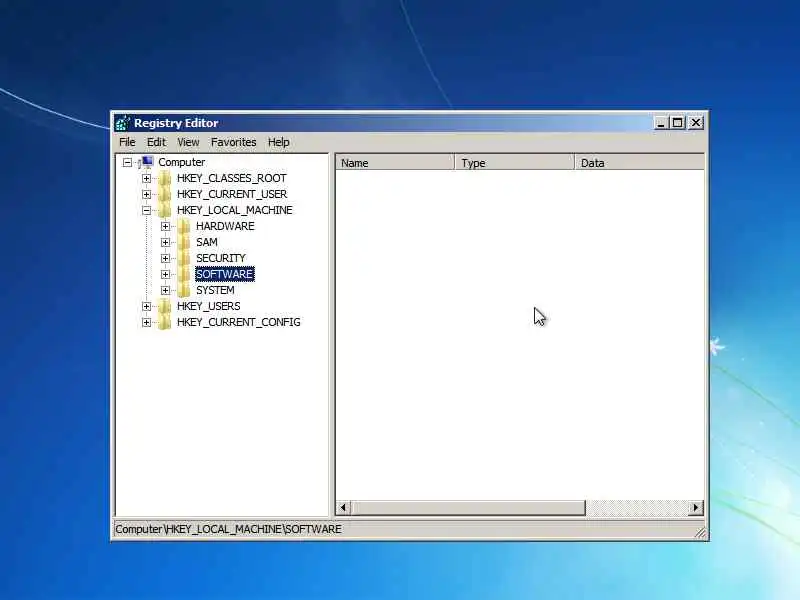Viewport: 800px width, 600px height.
Task: Expand the HKEY_CURRENT_USER key
Action: click(x=146, y=194)
